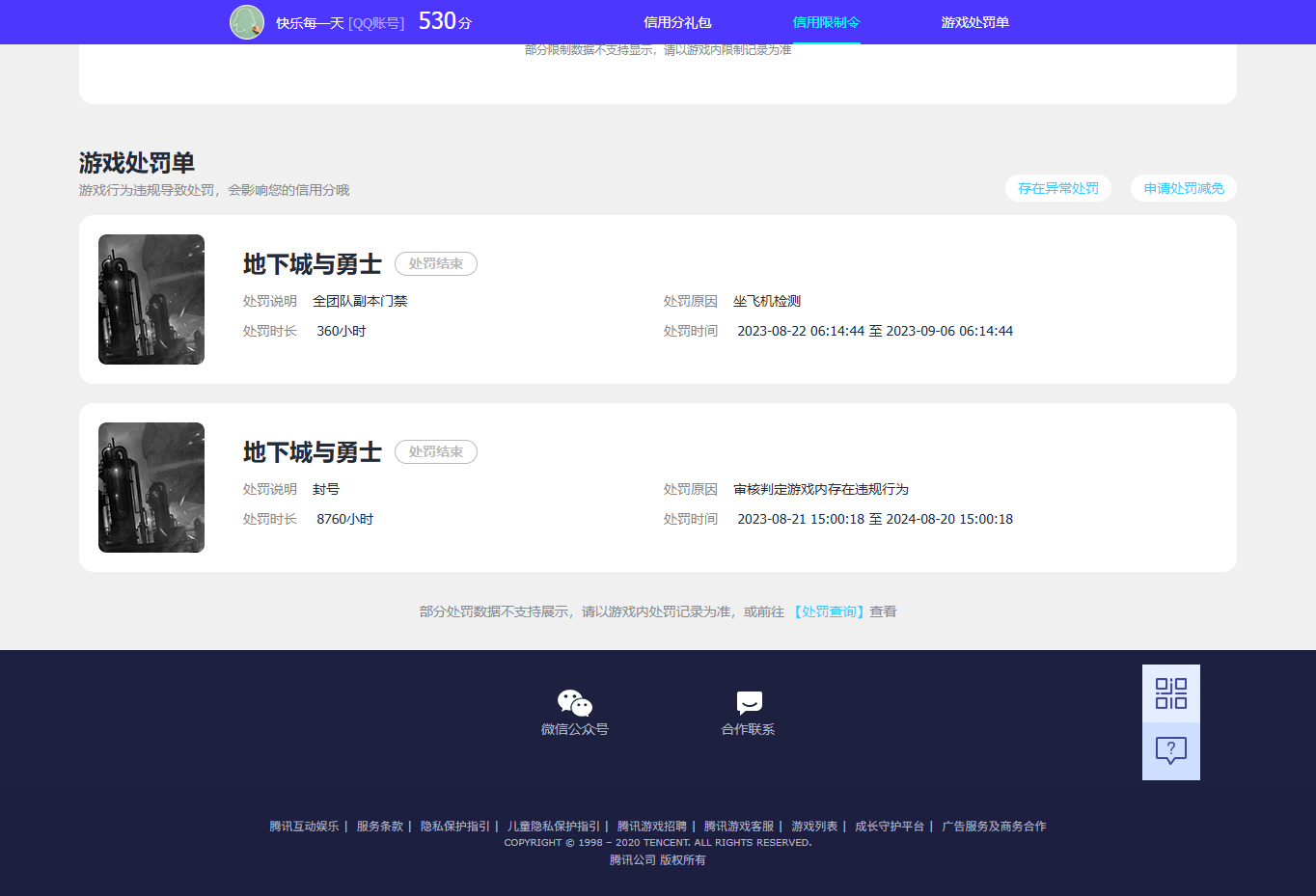Image resolution: width=1316 pixels, height=896 pixels.
Task: Open the WeChat official account icon
Action: point(574,703)
